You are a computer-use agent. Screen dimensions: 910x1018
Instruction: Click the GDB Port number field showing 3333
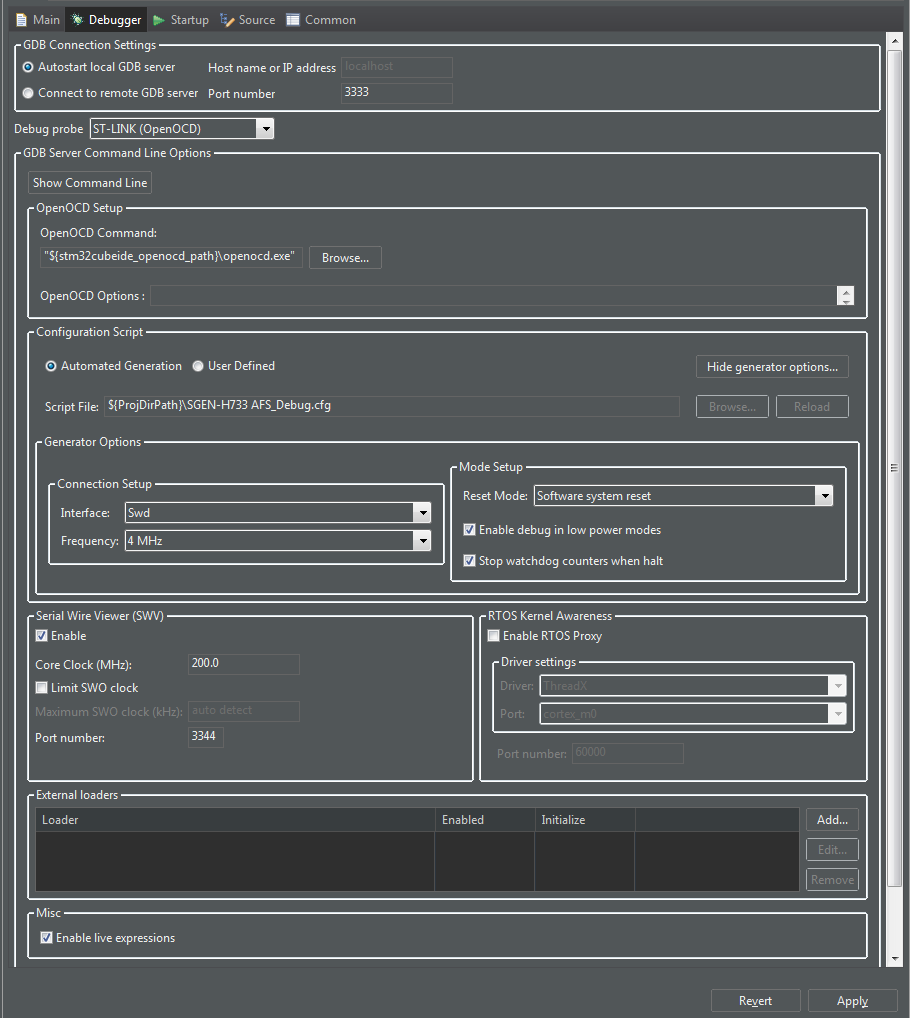coord(396,91)
